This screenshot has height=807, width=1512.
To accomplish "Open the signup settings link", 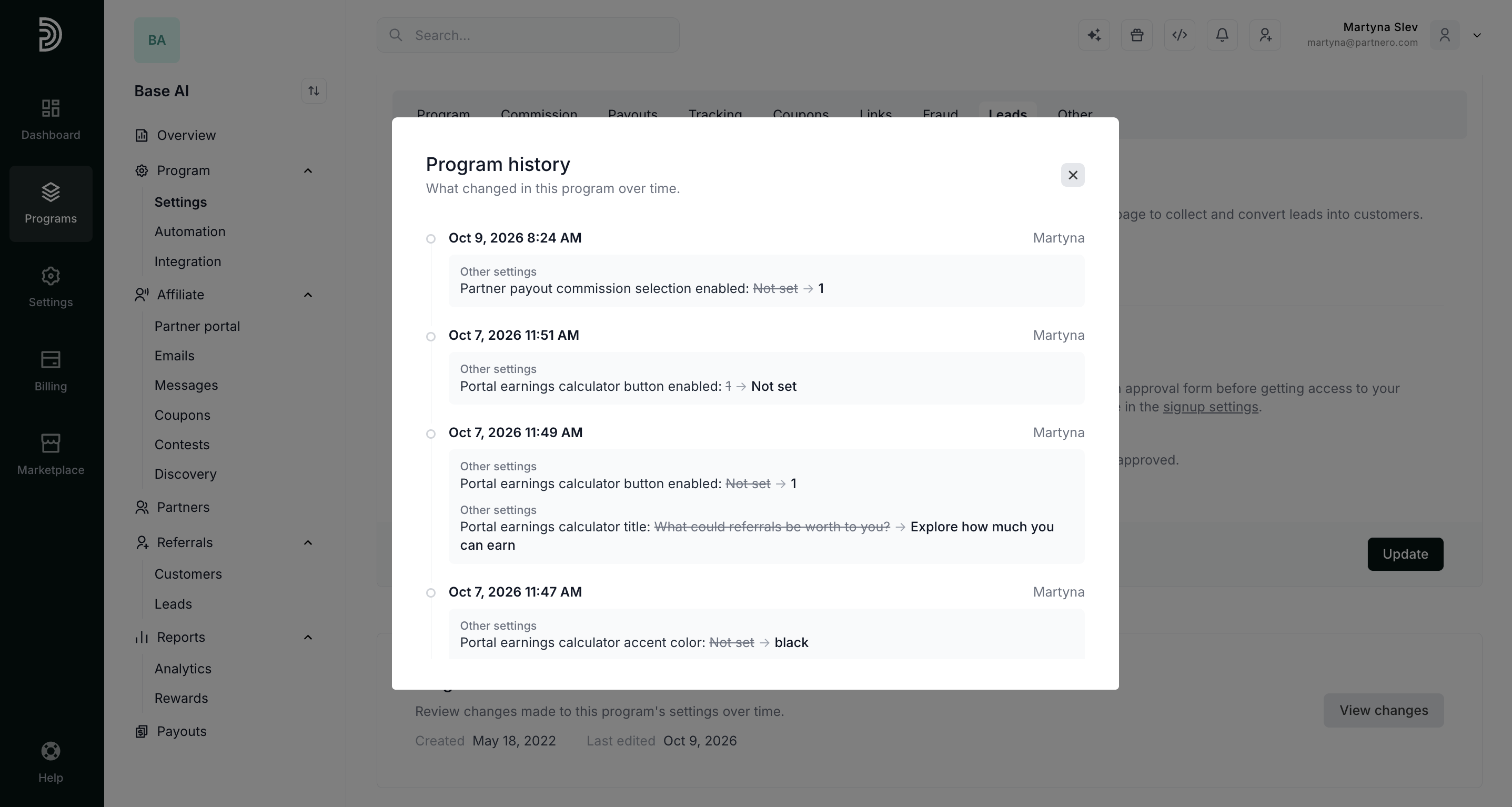I will tap(1211, 407).
